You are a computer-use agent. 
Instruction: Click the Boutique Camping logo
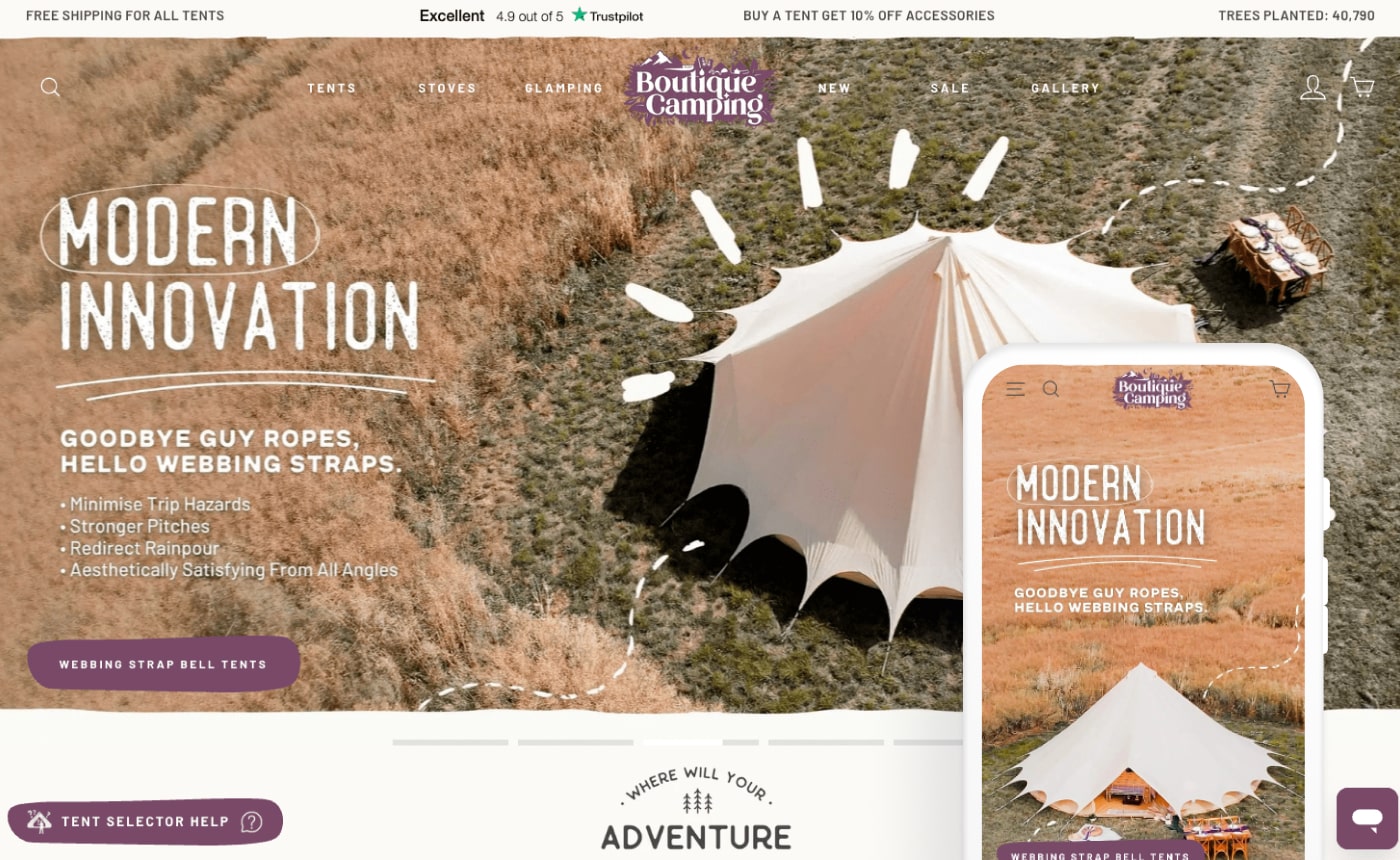click(700, 88)
